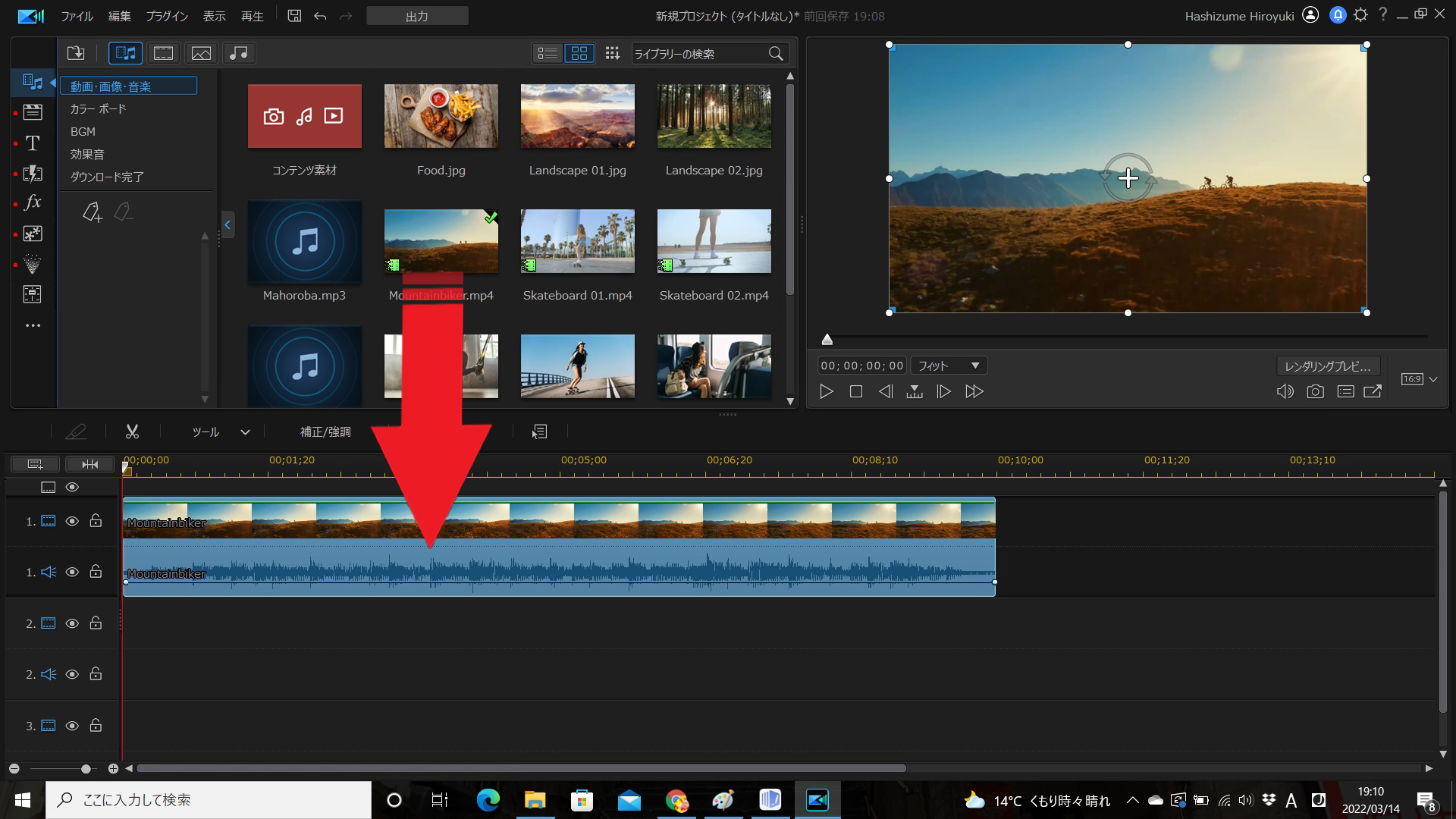The width and height of the screenshot is (1456, 819).
Task: Lock audio track 1
Action: [96, 572]
